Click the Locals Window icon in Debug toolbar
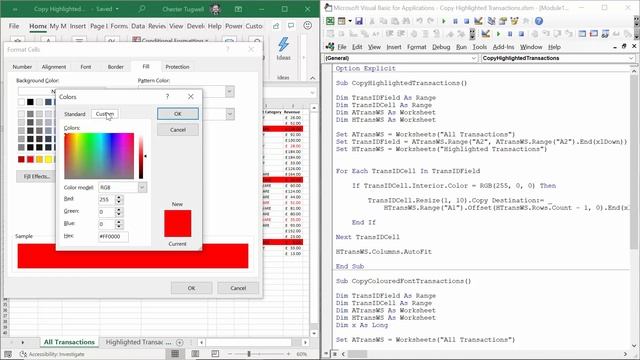Image resolution: width=640 pixels, height=360 pixels. pyautogui.click(x=582, y=34)
